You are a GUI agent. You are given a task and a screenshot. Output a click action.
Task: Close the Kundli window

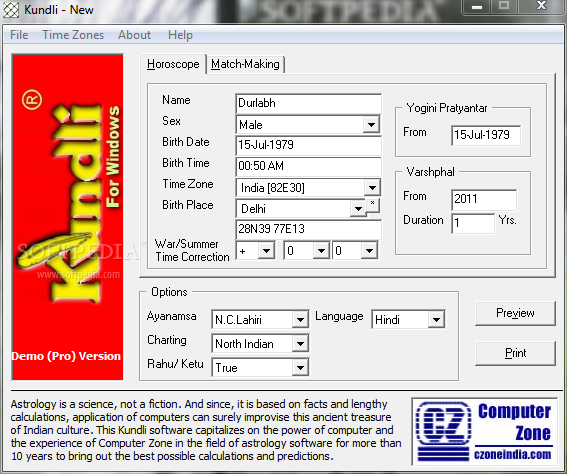(x=541, y=6)
